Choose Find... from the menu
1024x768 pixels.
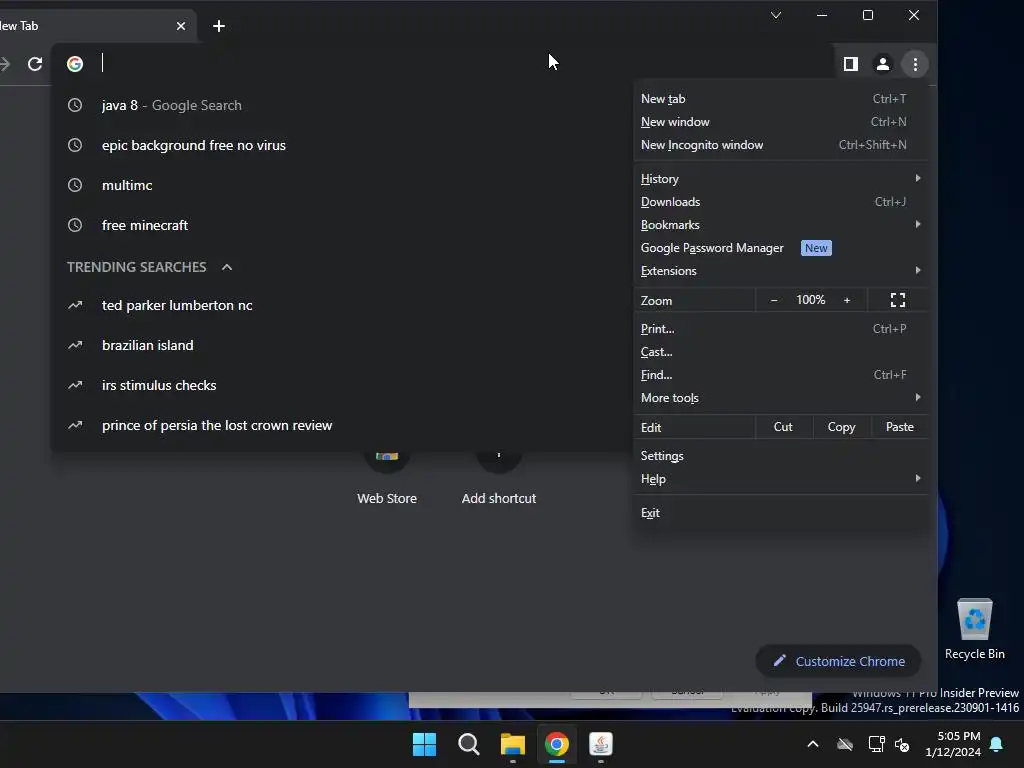780,375
